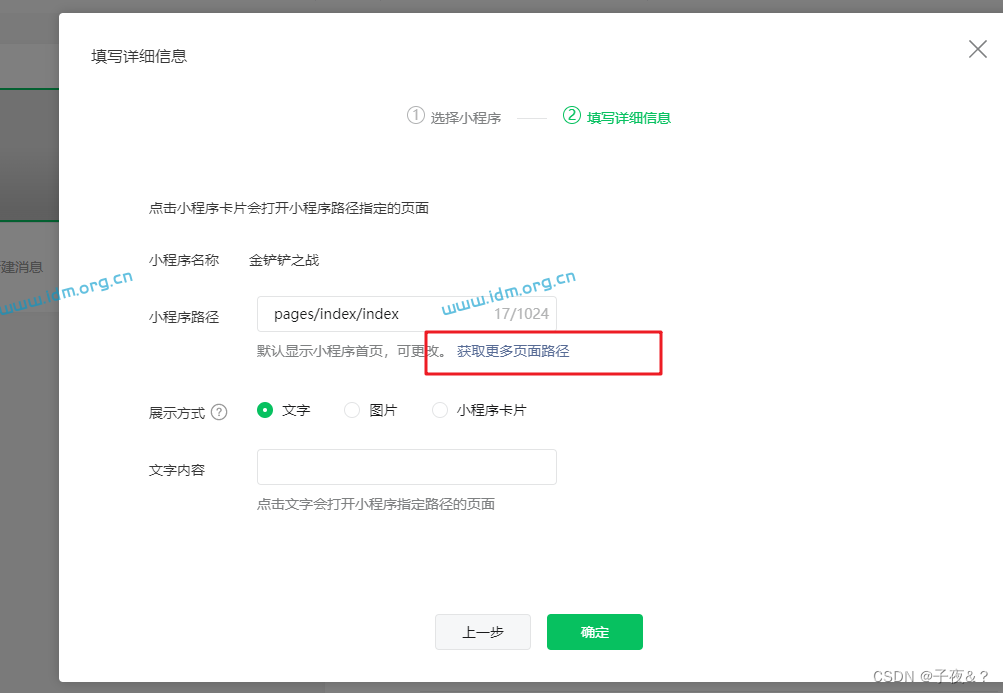Image resolution: width=1003 pixels, height=693 pixels.
Task: Click the 点击小程序卡片会打开小程序路径指定的页面 description
Action: tap(289, 208)
